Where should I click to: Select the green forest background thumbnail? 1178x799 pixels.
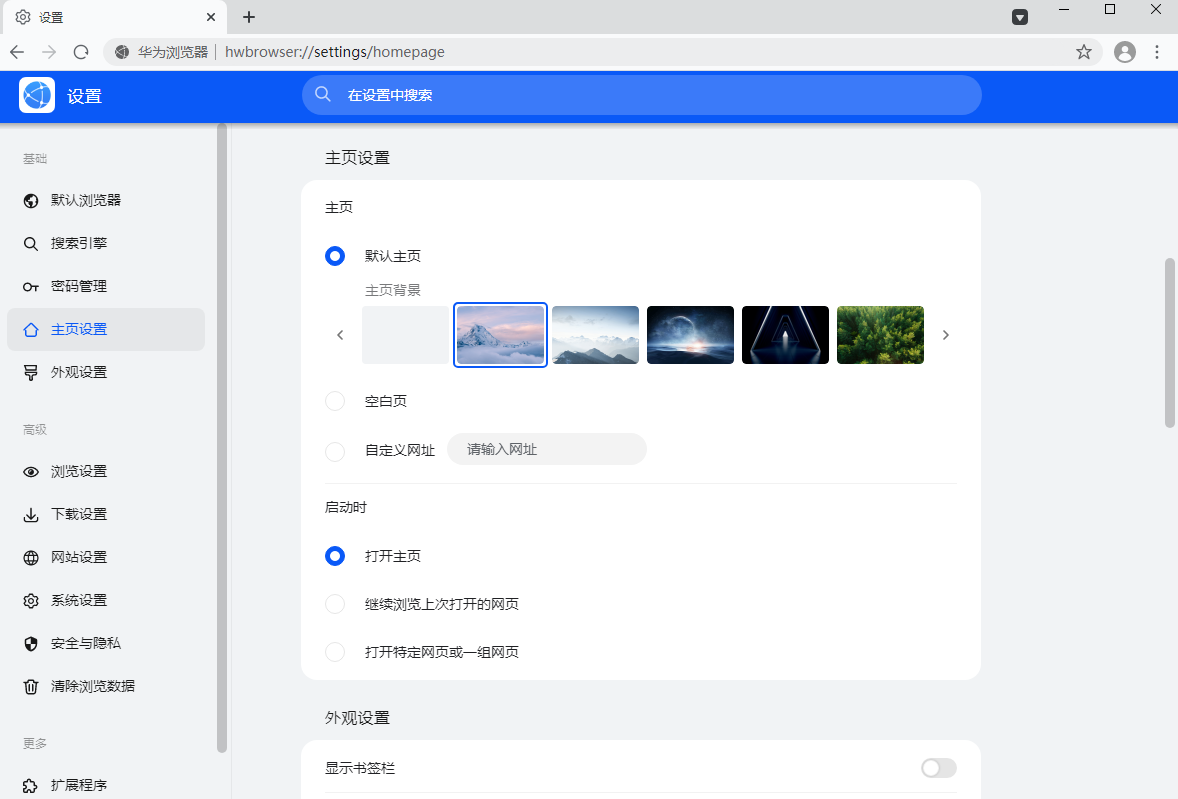click(x=880, y=335)
